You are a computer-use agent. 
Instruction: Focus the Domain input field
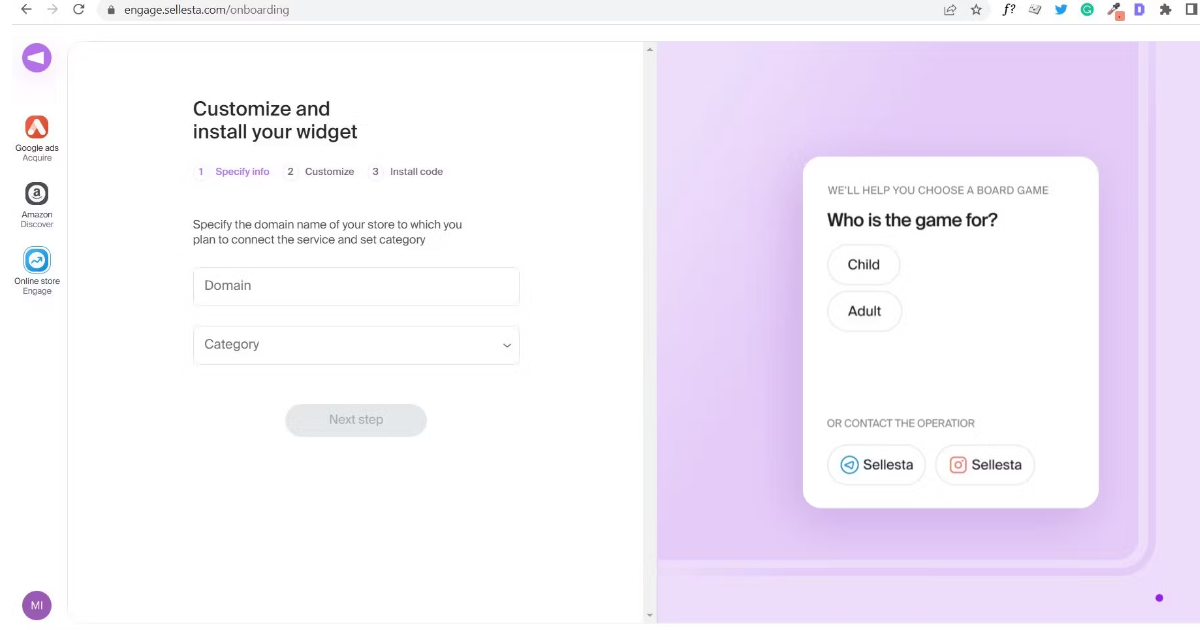pyautogui.click(x=356, y=286)
